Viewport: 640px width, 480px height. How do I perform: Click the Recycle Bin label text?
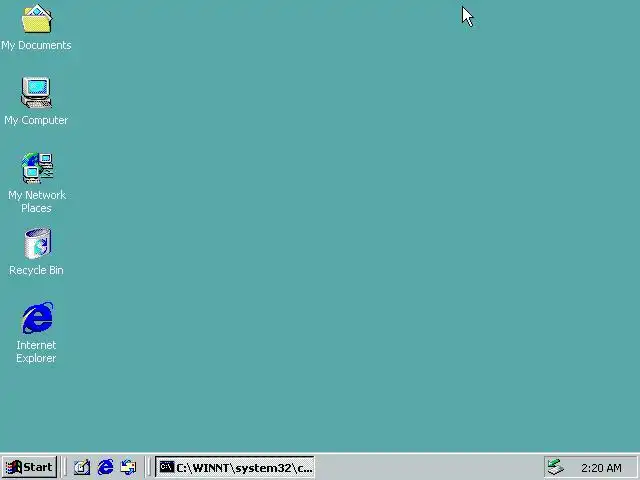[36, 270]
